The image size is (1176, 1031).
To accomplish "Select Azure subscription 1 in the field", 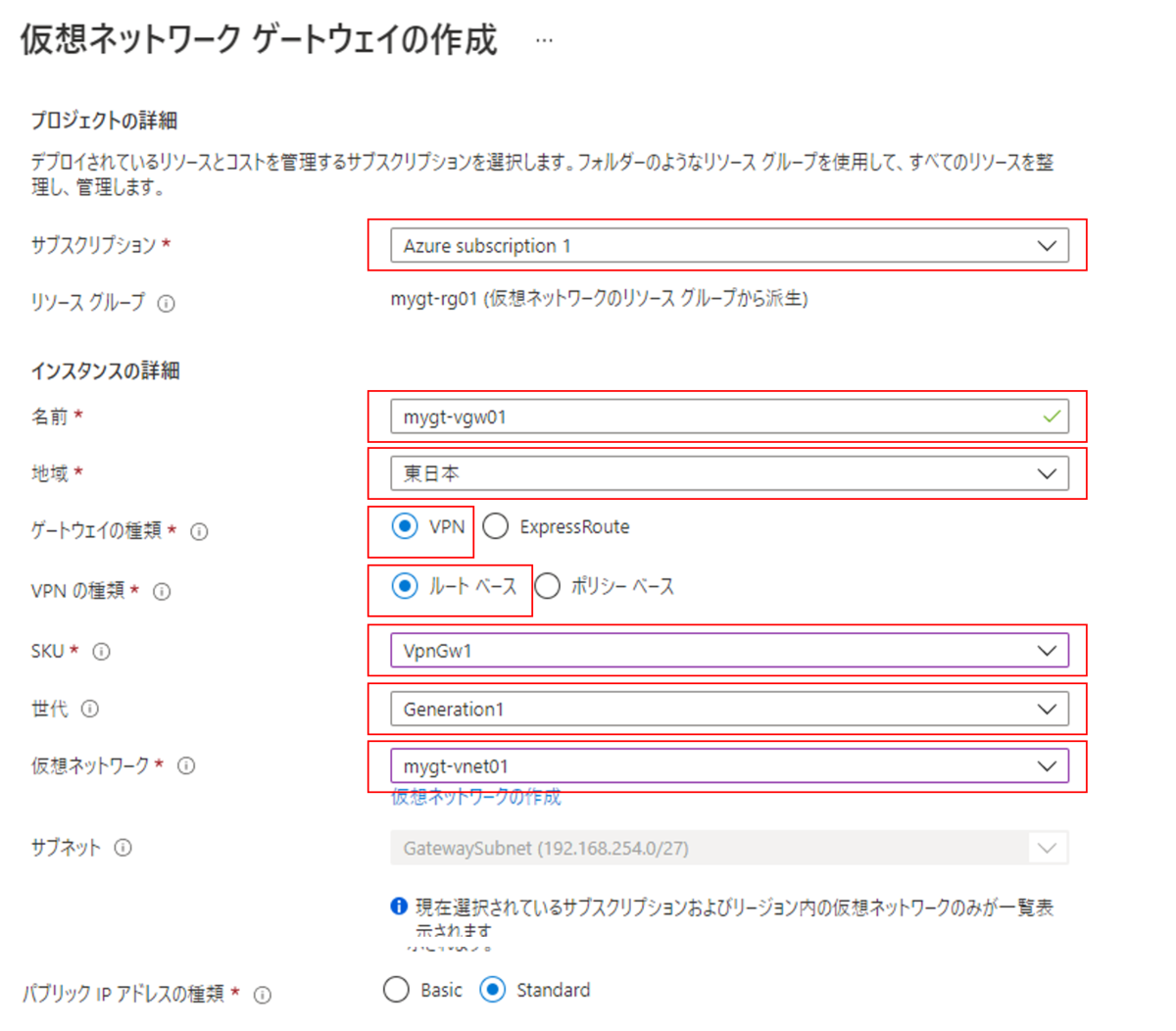I will 686,245.
